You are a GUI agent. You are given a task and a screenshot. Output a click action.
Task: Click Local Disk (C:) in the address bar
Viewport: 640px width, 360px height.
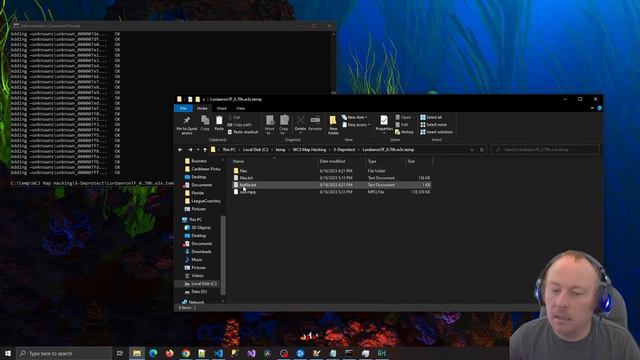256,150
